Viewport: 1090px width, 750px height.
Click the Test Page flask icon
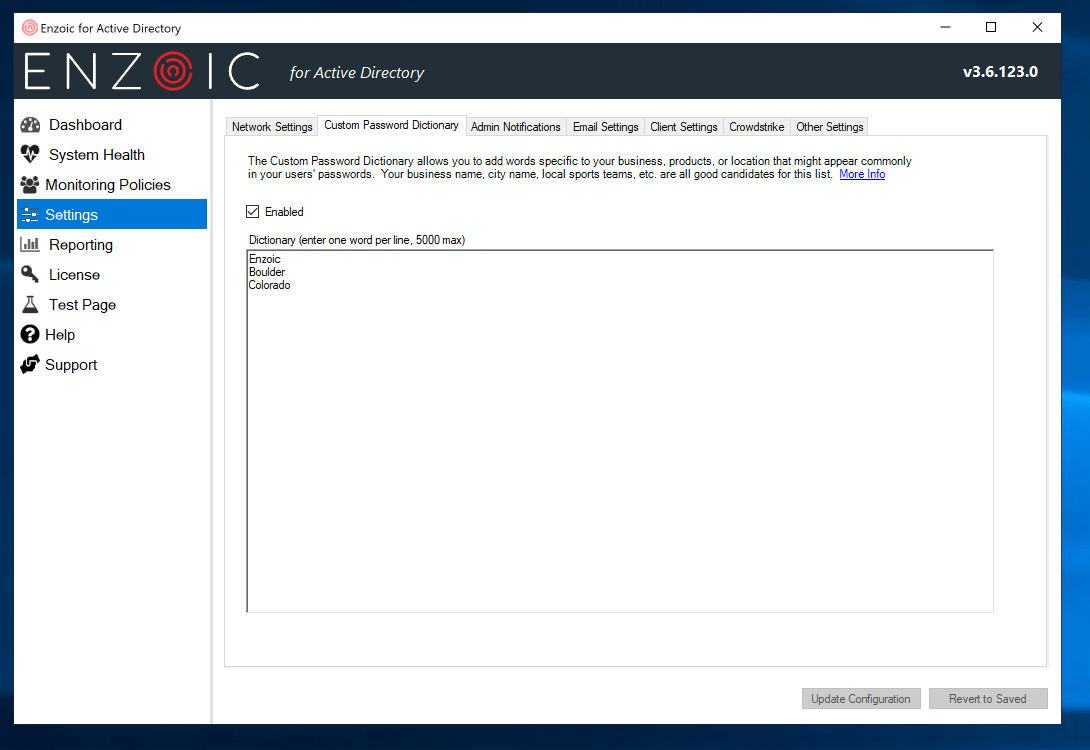tap(30, 305)
